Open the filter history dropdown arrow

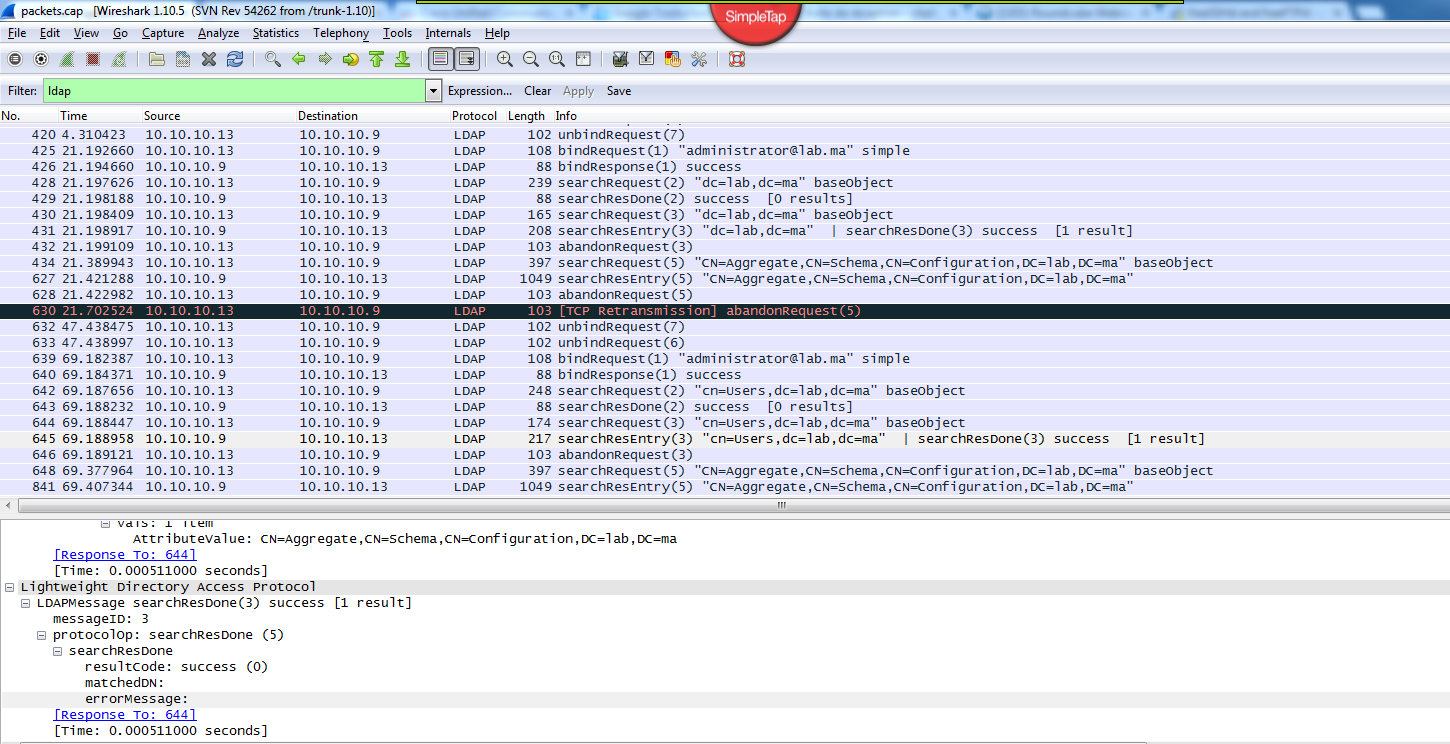433,91
